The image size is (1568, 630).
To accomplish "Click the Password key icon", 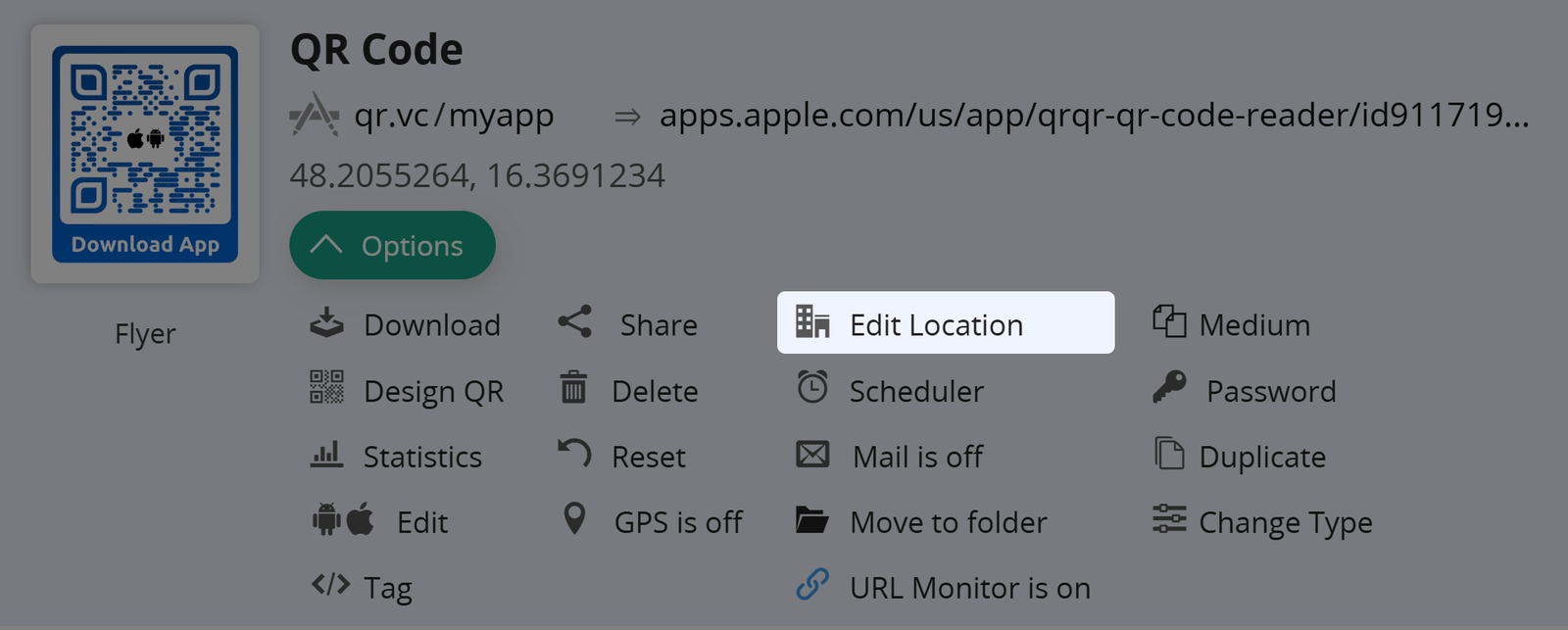I will click(x=1169, y=388).
